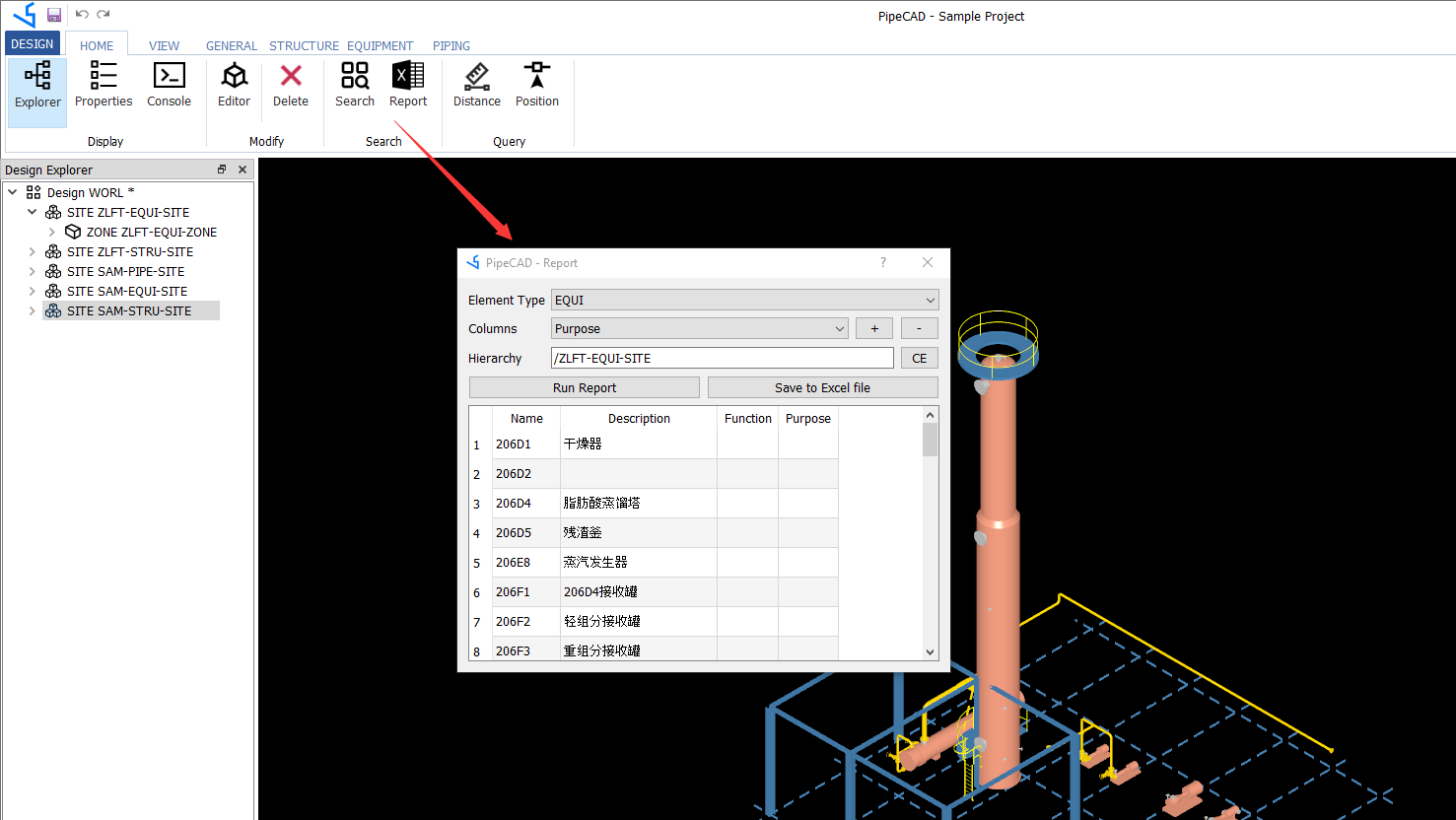
Task: Click the help question mark in Report dialog
Action: pyautogui.click(x=883, y=262)
